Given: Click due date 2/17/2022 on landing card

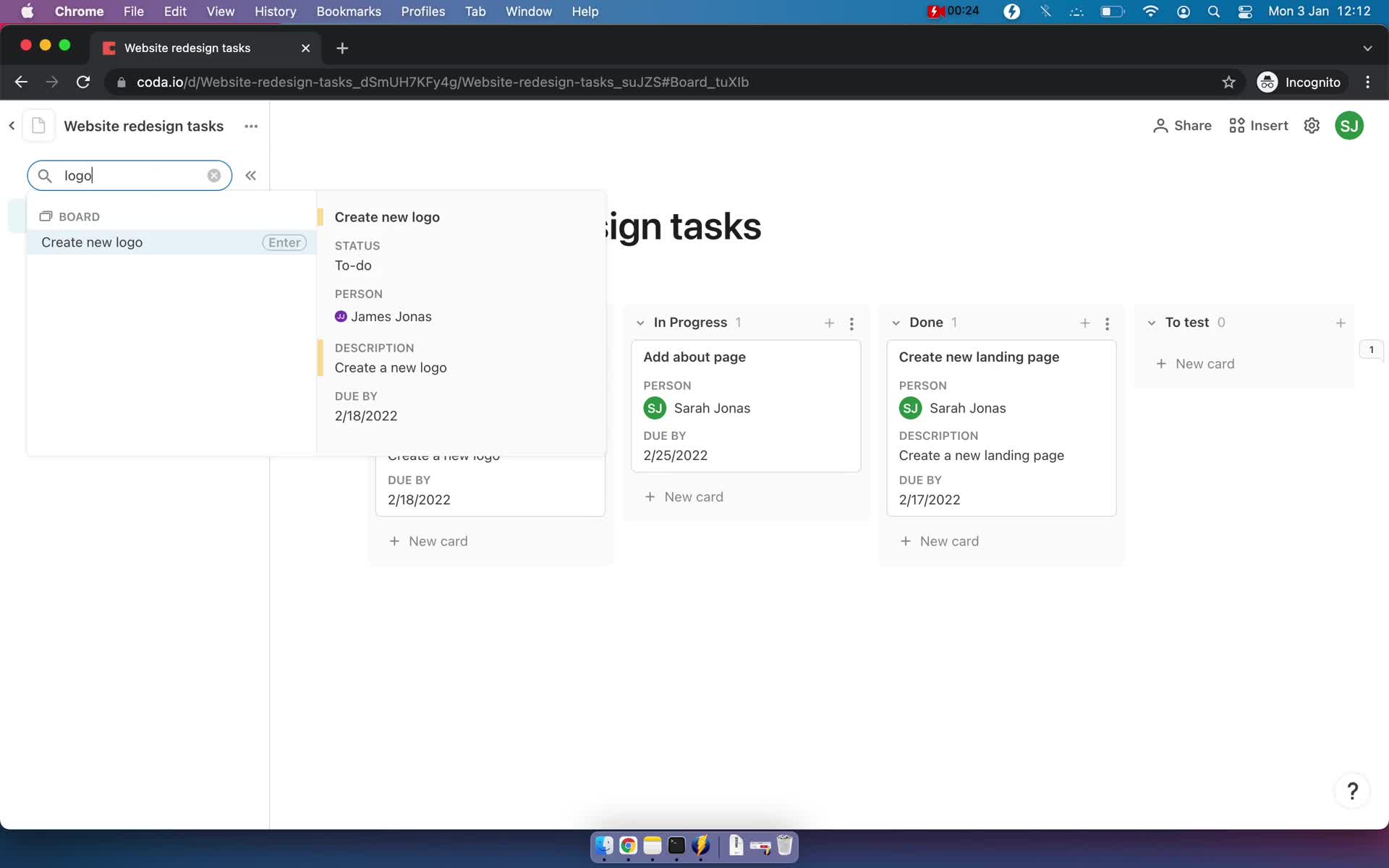Looking at the screenshot, I should coord(930,500).
